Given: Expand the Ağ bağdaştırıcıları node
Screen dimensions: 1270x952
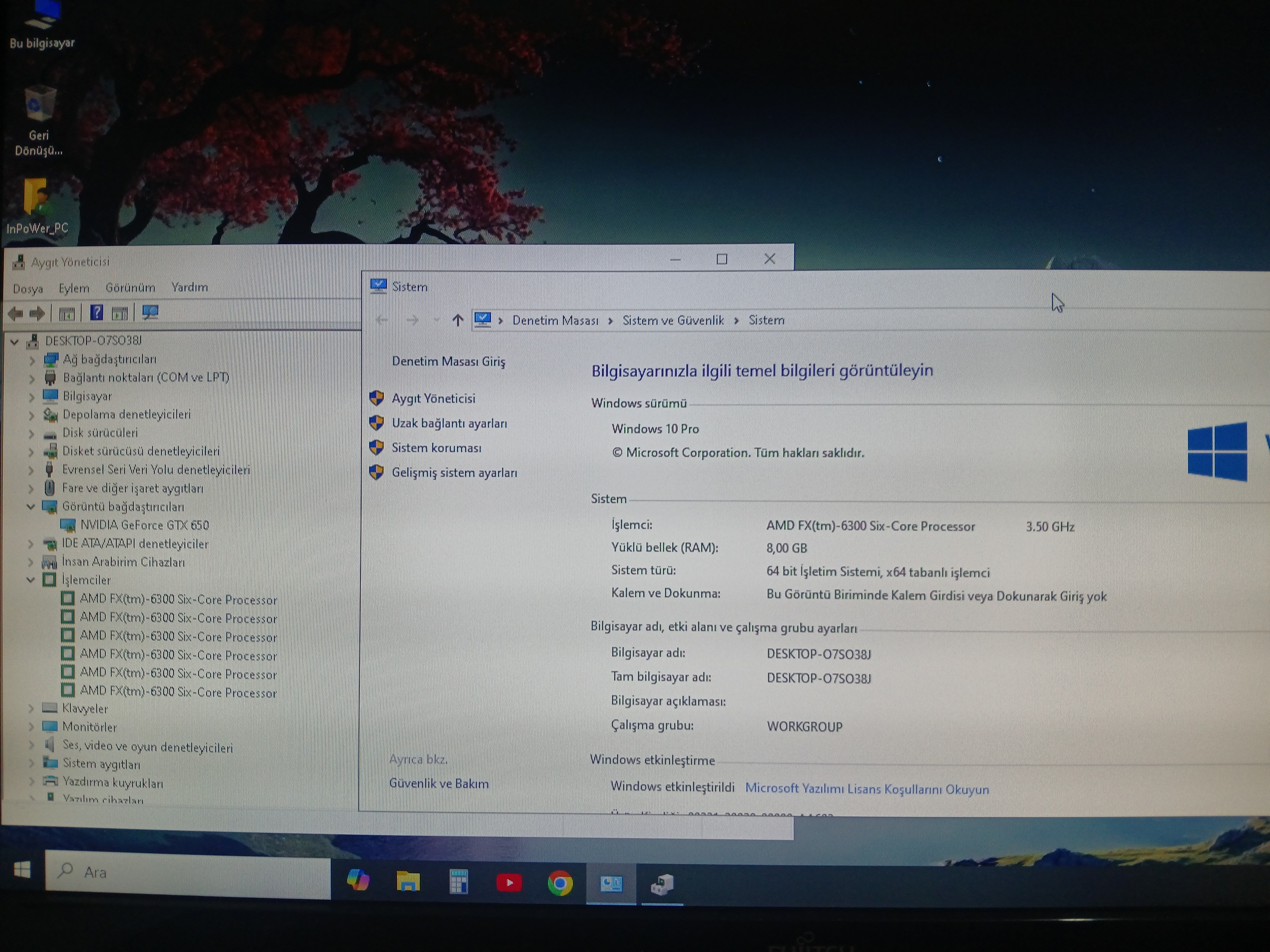Looking at the screenshot, I should (x=31, y=360).
